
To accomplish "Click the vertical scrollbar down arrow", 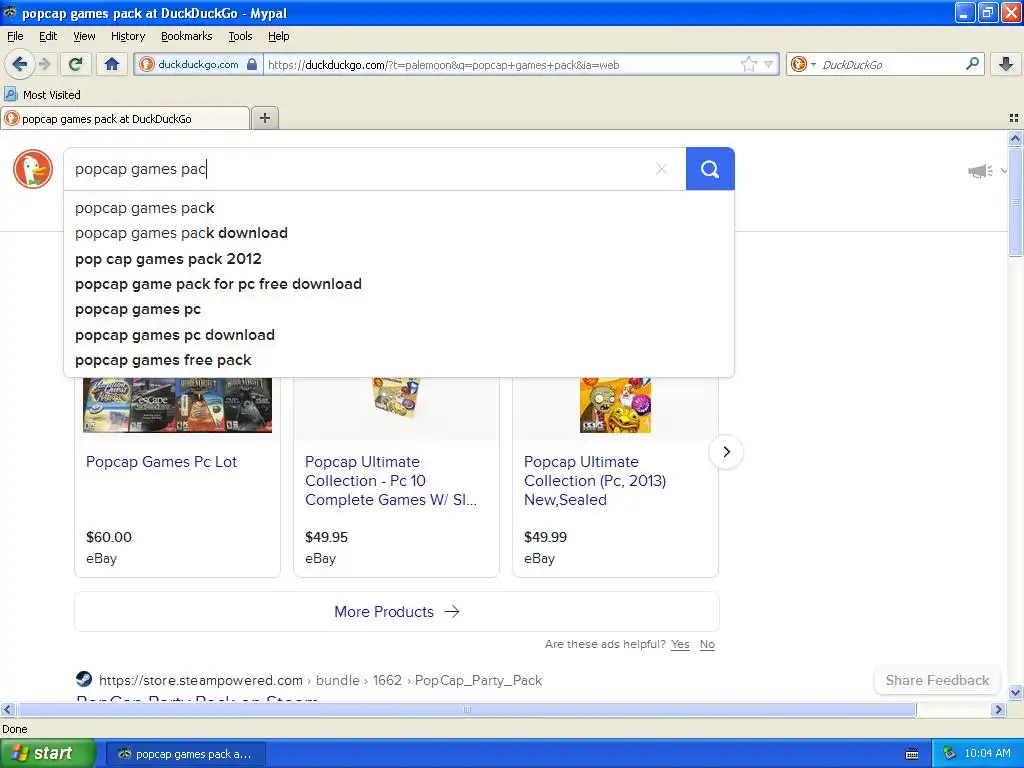I will (x=1015, y=692).
